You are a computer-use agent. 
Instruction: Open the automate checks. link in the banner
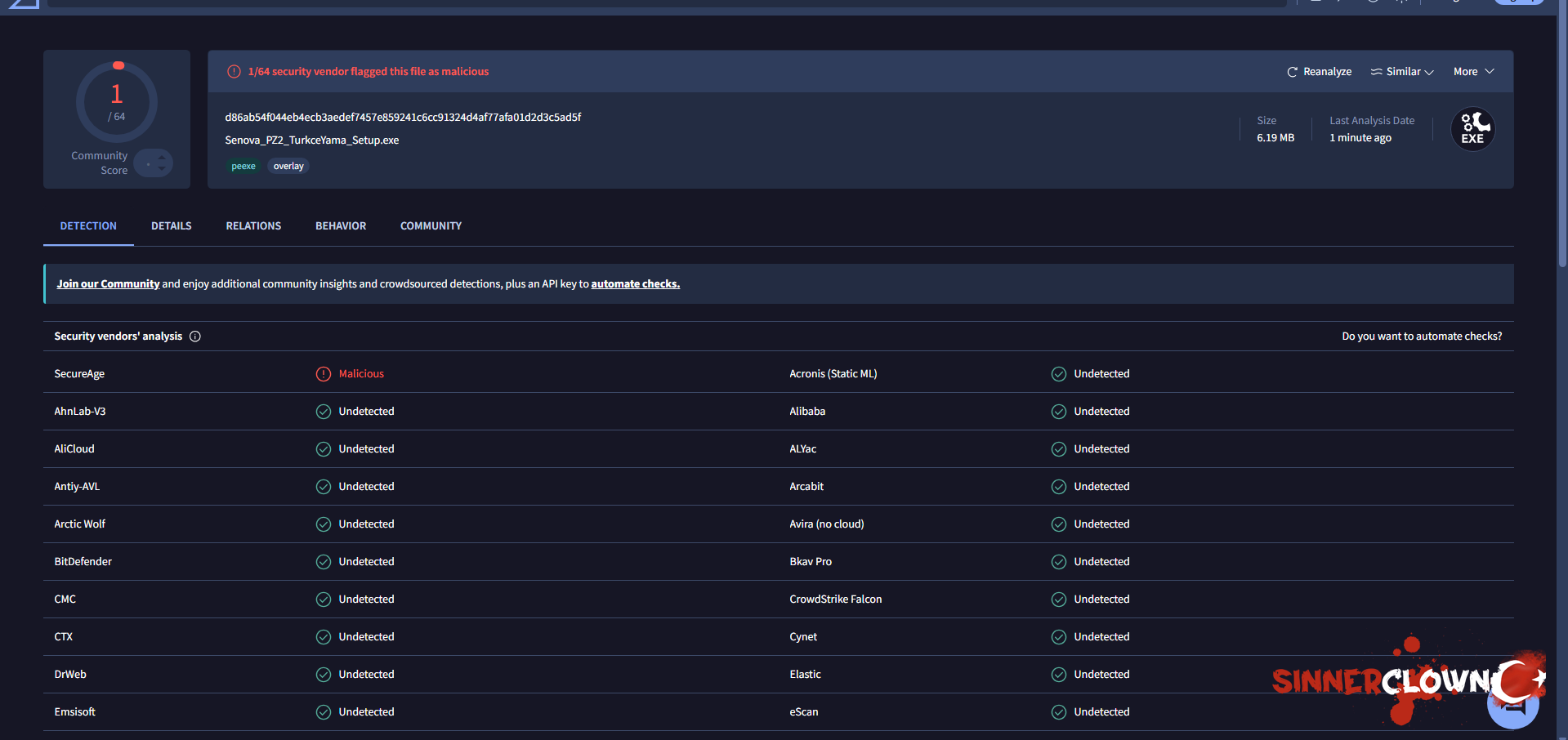(x=636, y=284)
